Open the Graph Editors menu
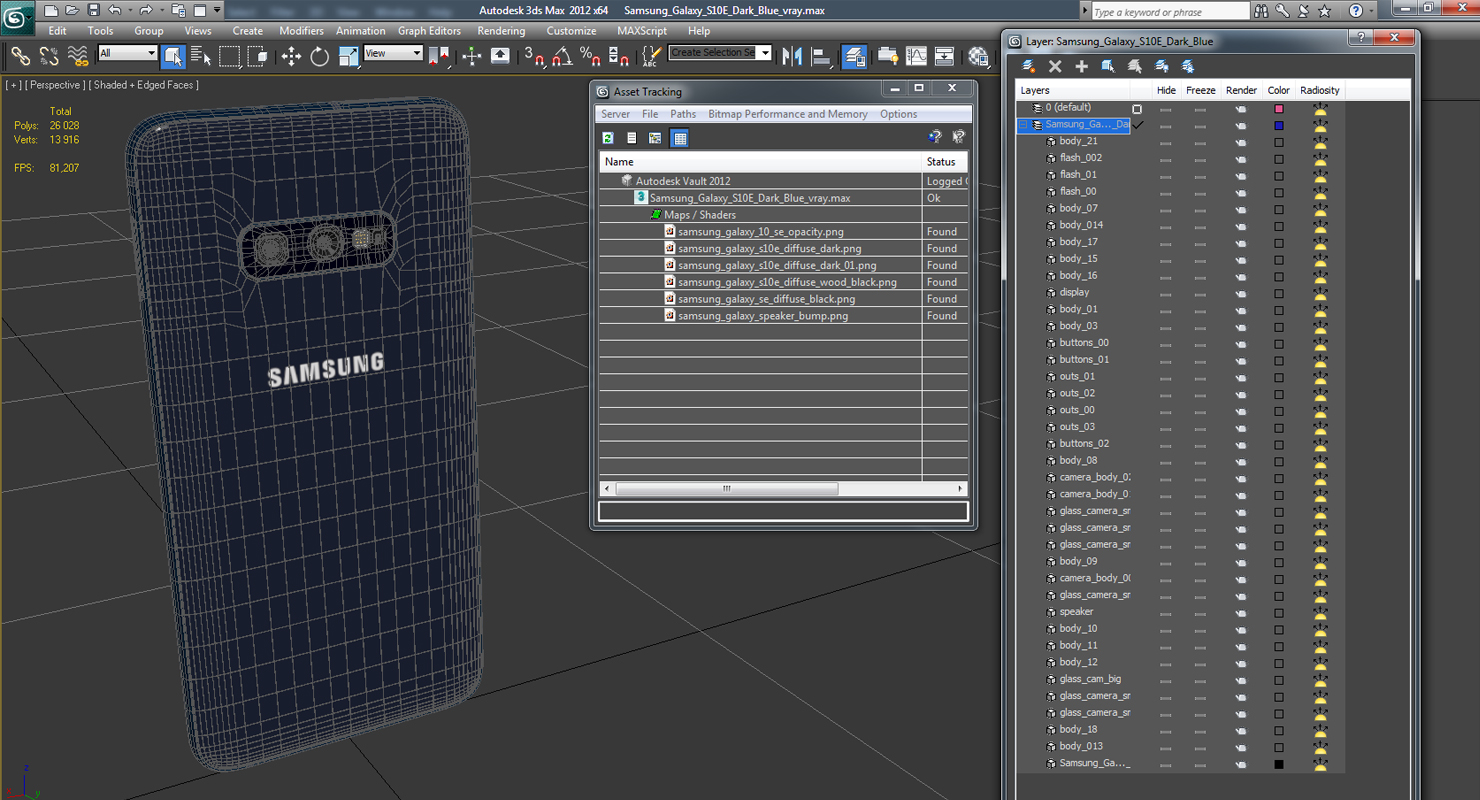Viewport: 1480px width, 800px height. (429, 31)
